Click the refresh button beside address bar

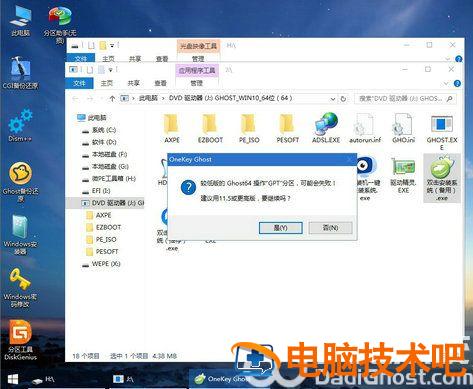pos(343,99)
